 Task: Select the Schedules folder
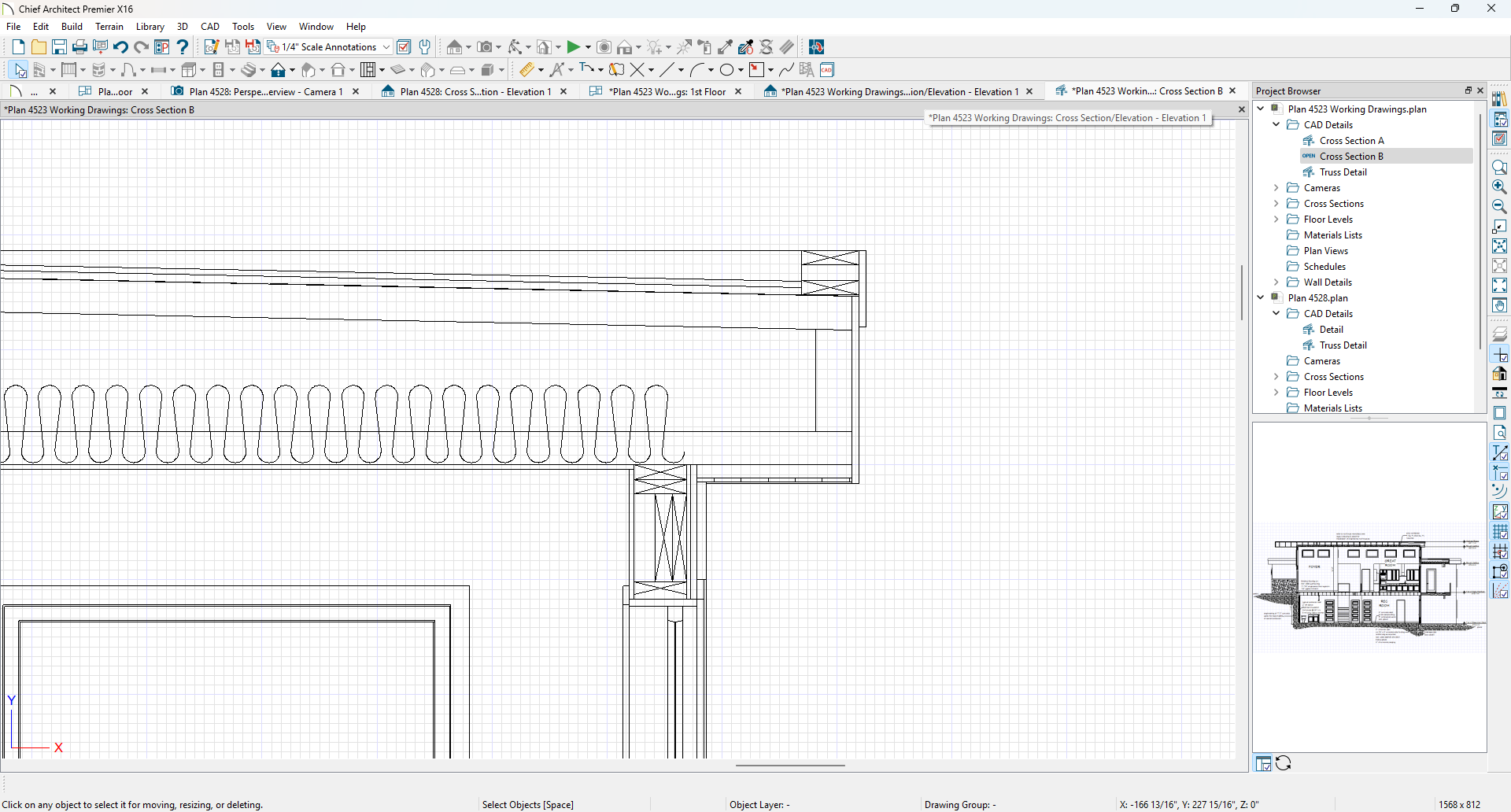1324,266
